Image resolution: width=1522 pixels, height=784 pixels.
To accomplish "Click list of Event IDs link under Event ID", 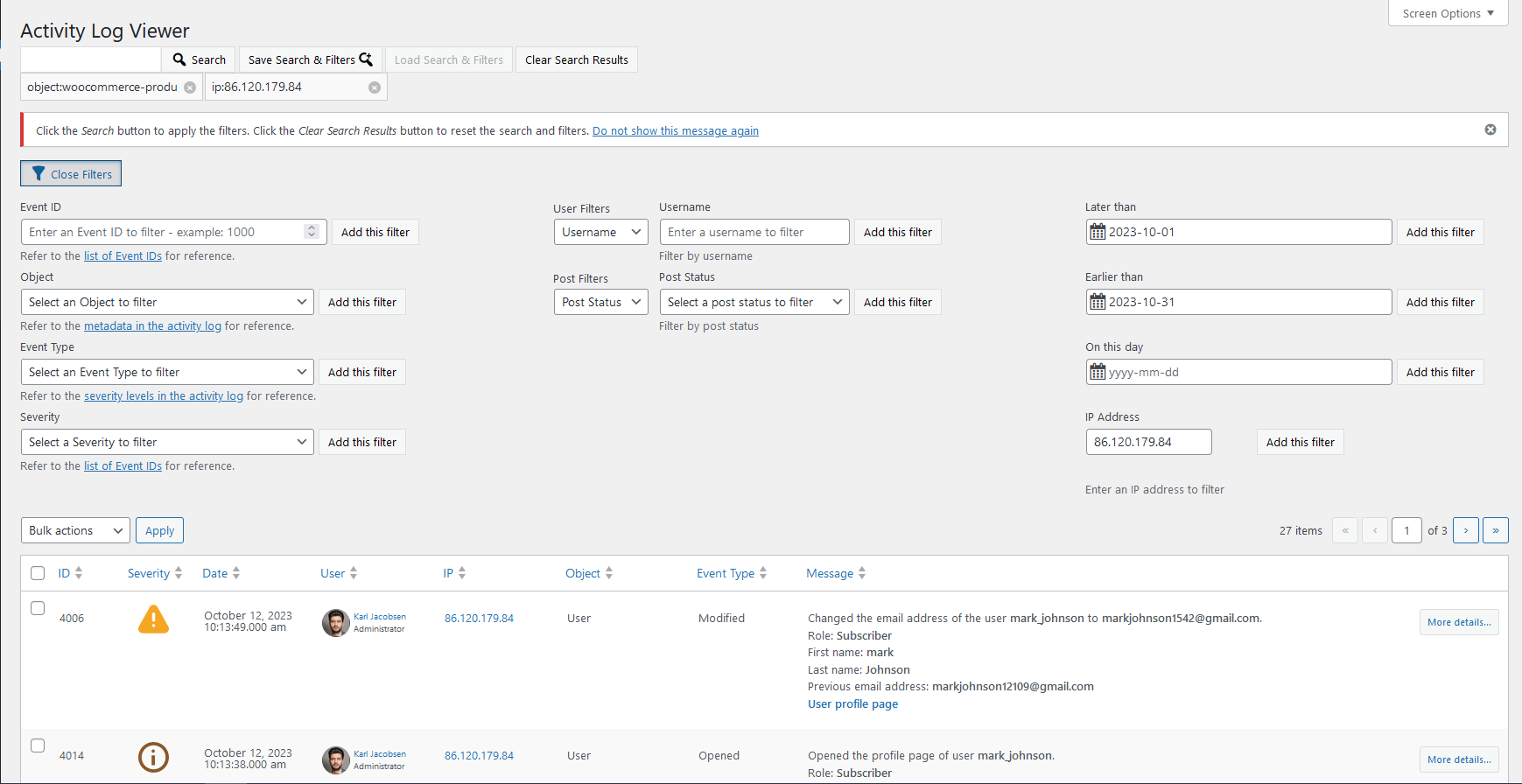I will pyautogui.click(x=123, y=256).
